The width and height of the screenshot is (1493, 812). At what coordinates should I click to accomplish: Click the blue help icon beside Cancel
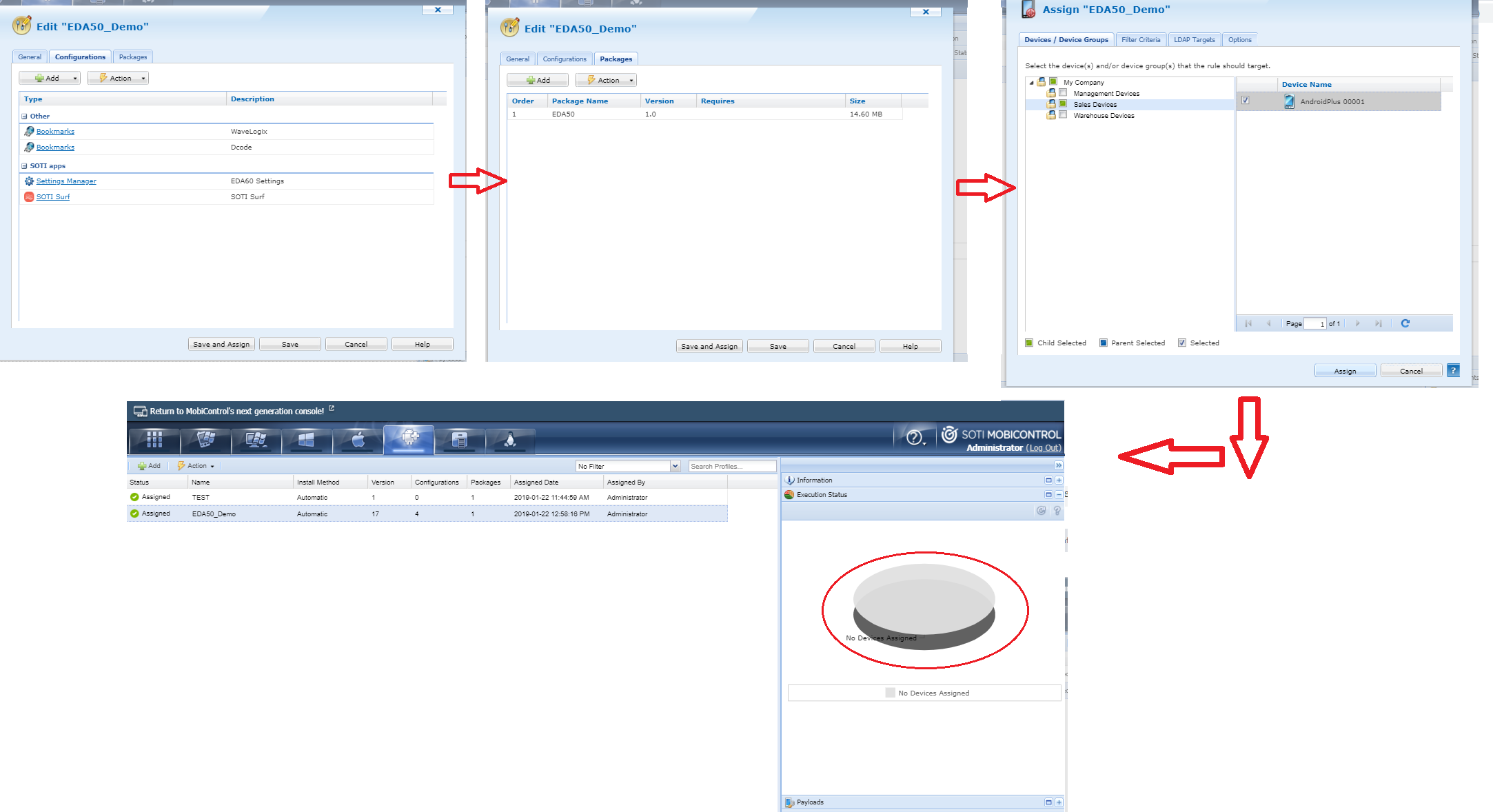(1453, 370)
